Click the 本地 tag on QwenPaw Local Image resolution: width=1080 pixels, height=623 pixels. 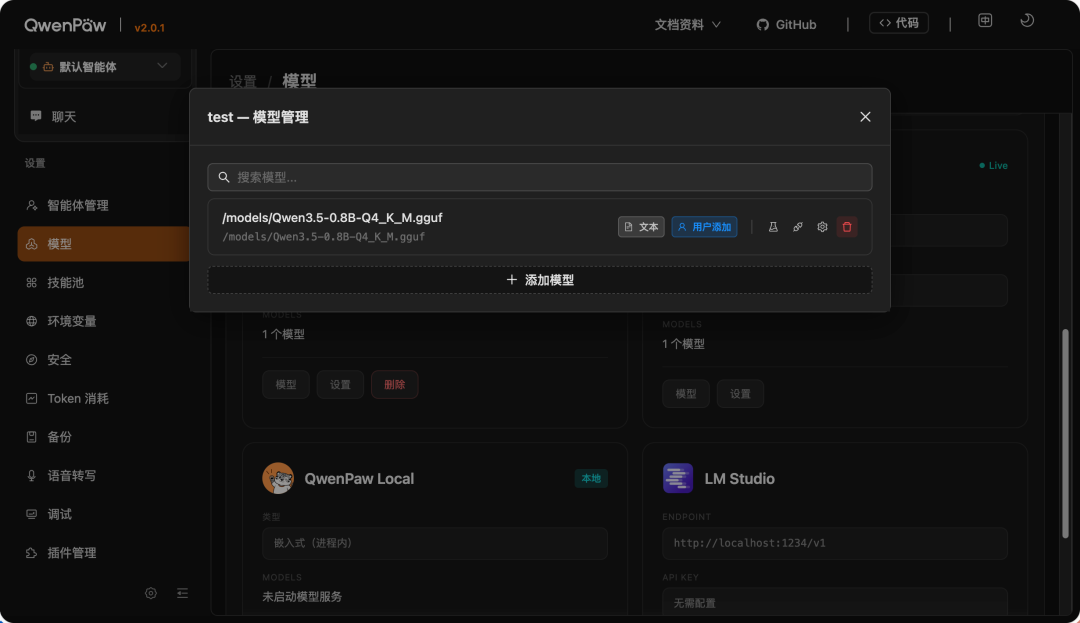pos(591,478)
